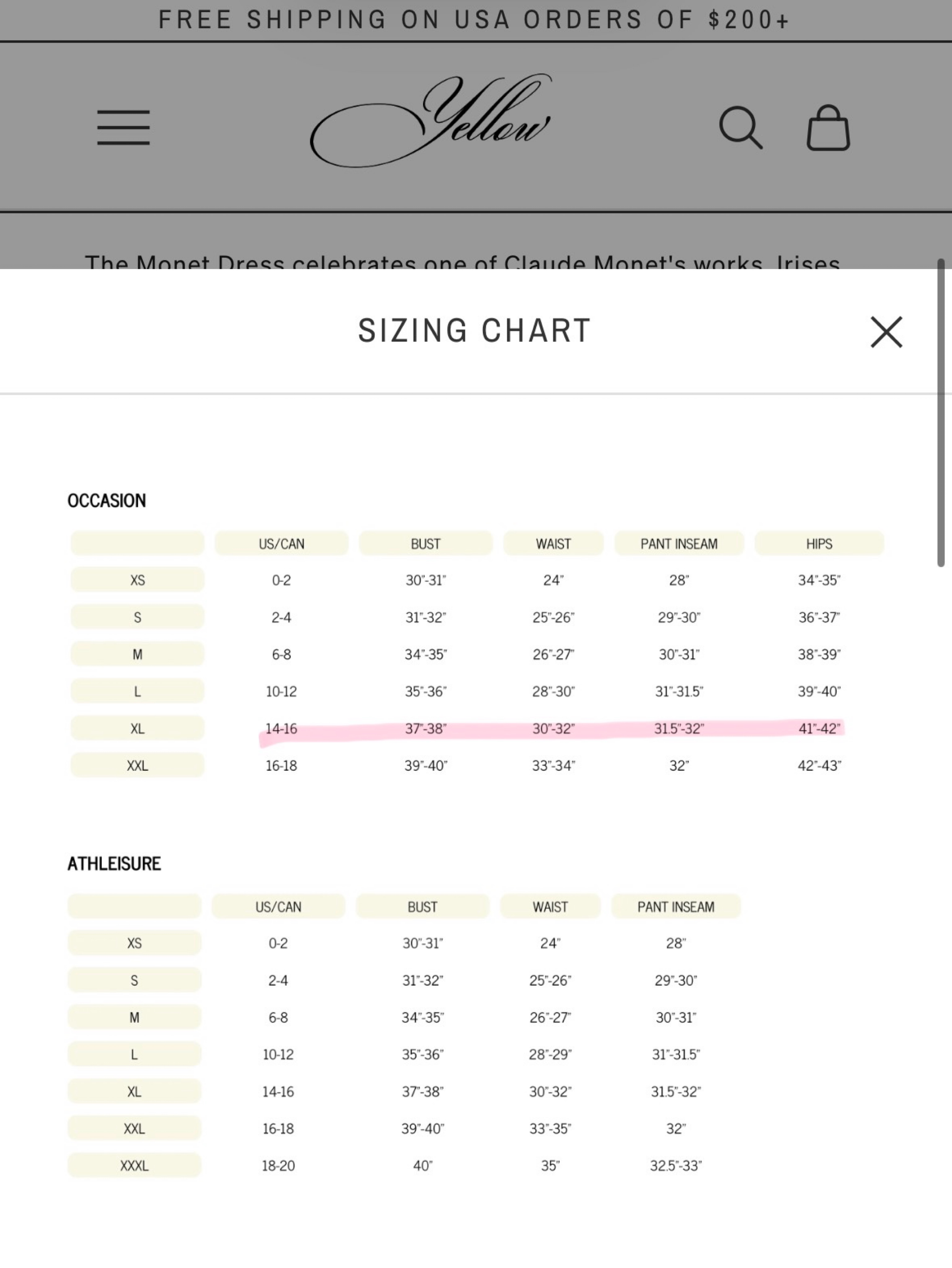The width and height of the screenshot is (952, 1268).
Task: Click the XXXL size label
Action: coord(134,1165)
